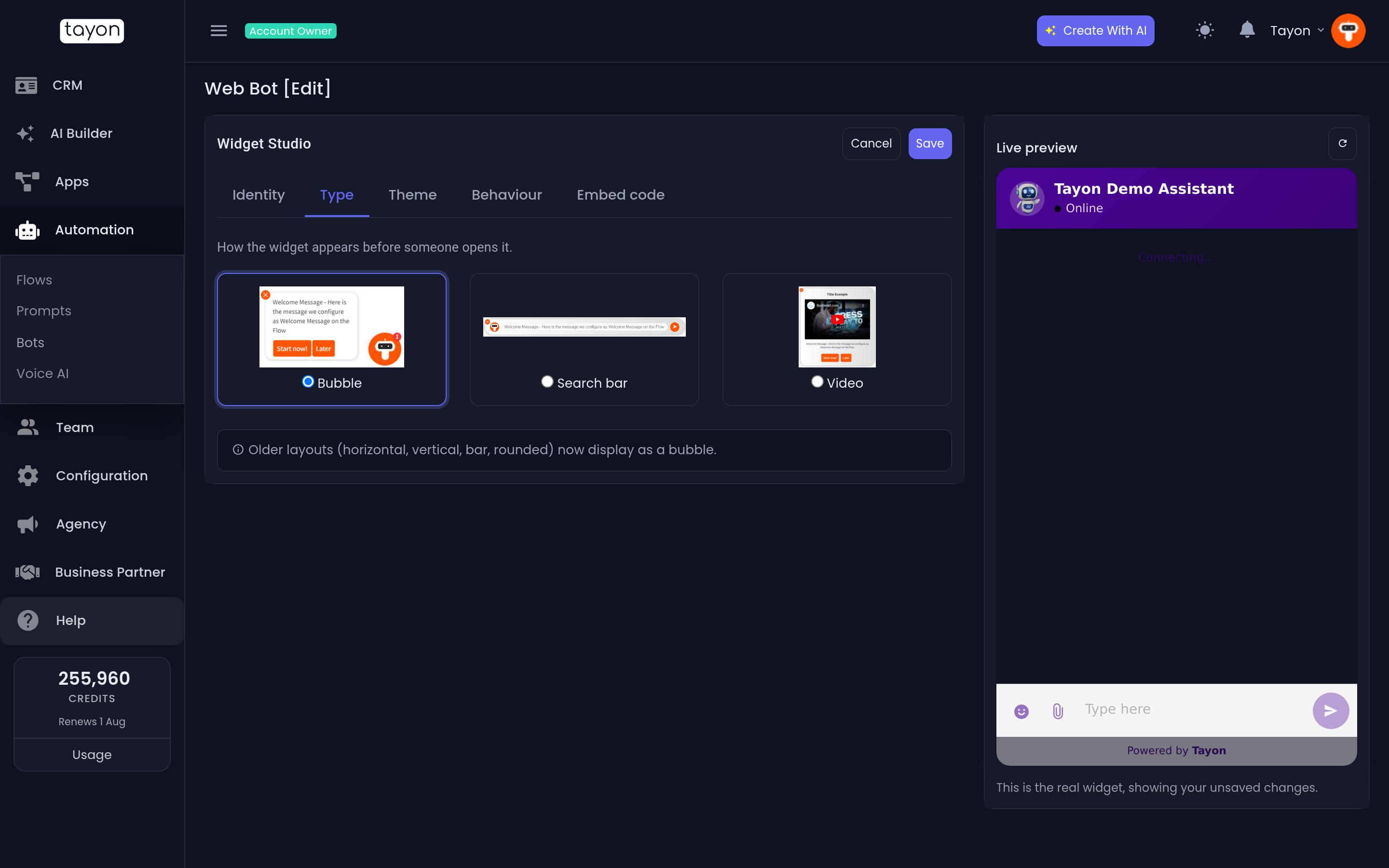Switch to the Identity tab
This screenshot has height=868, width=1389.
259,195
